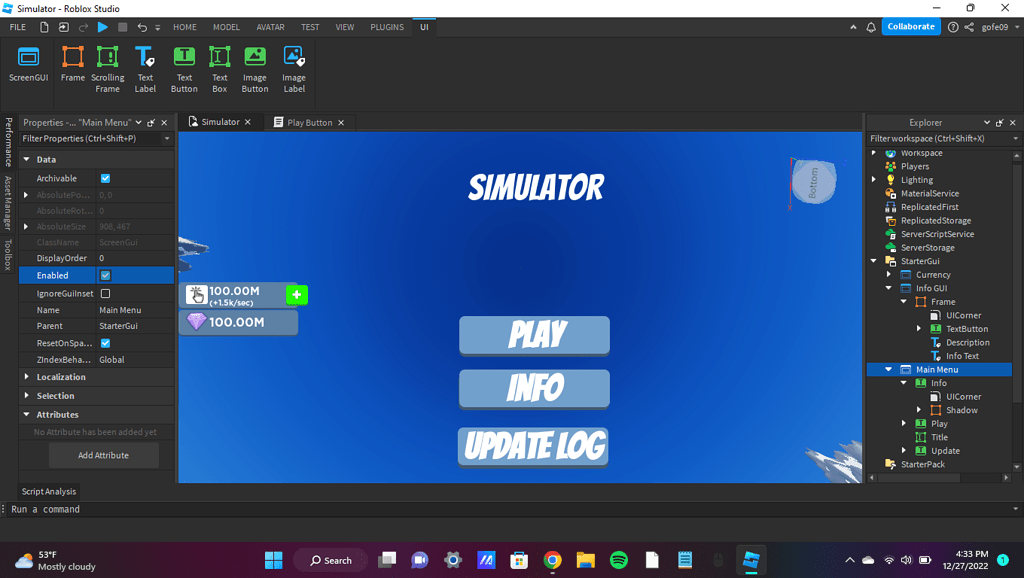Insert an Image Label element
Viewport: 1024px width, 578px height.
tap(294, 69)
